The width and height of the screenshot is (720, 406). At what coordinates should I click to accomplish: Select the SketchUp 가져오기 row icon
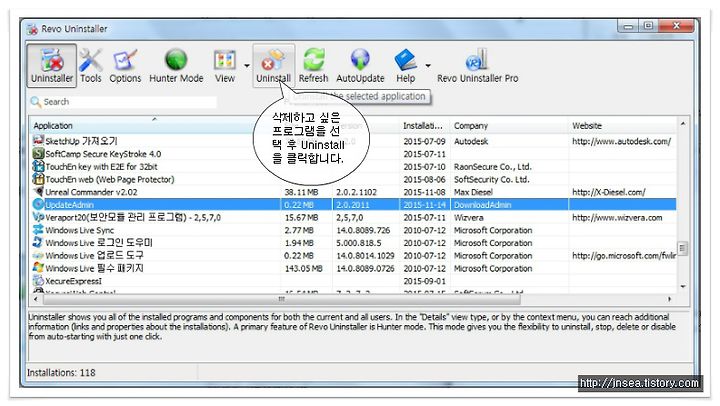click(x=38, y=141)
